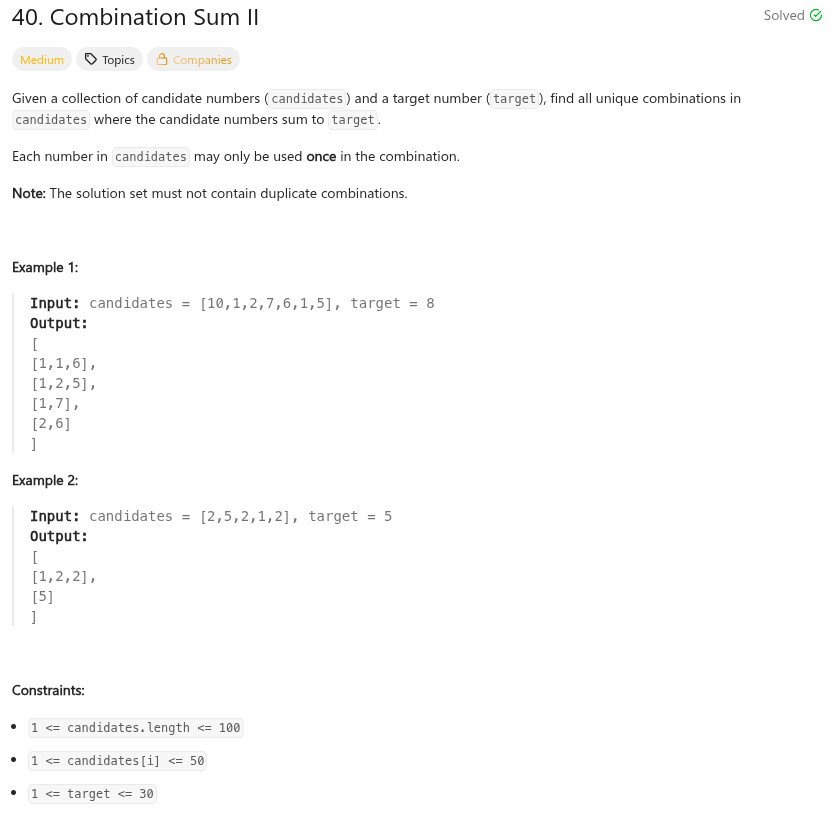Select the Medium difficulty badge
The width and height of the screenshot is (837, 835).
[42, 60]
